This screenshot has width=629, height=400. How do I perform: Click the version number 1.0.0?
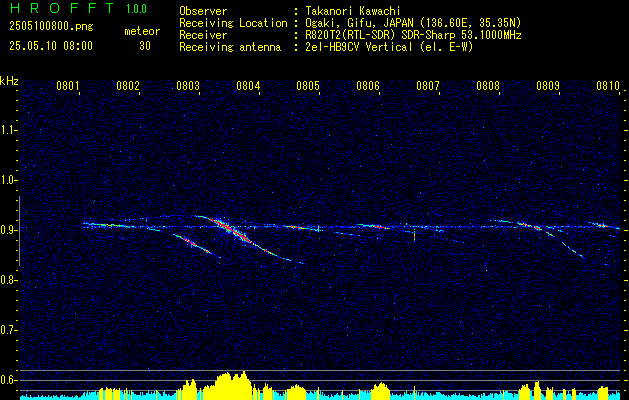pos(136,8)
